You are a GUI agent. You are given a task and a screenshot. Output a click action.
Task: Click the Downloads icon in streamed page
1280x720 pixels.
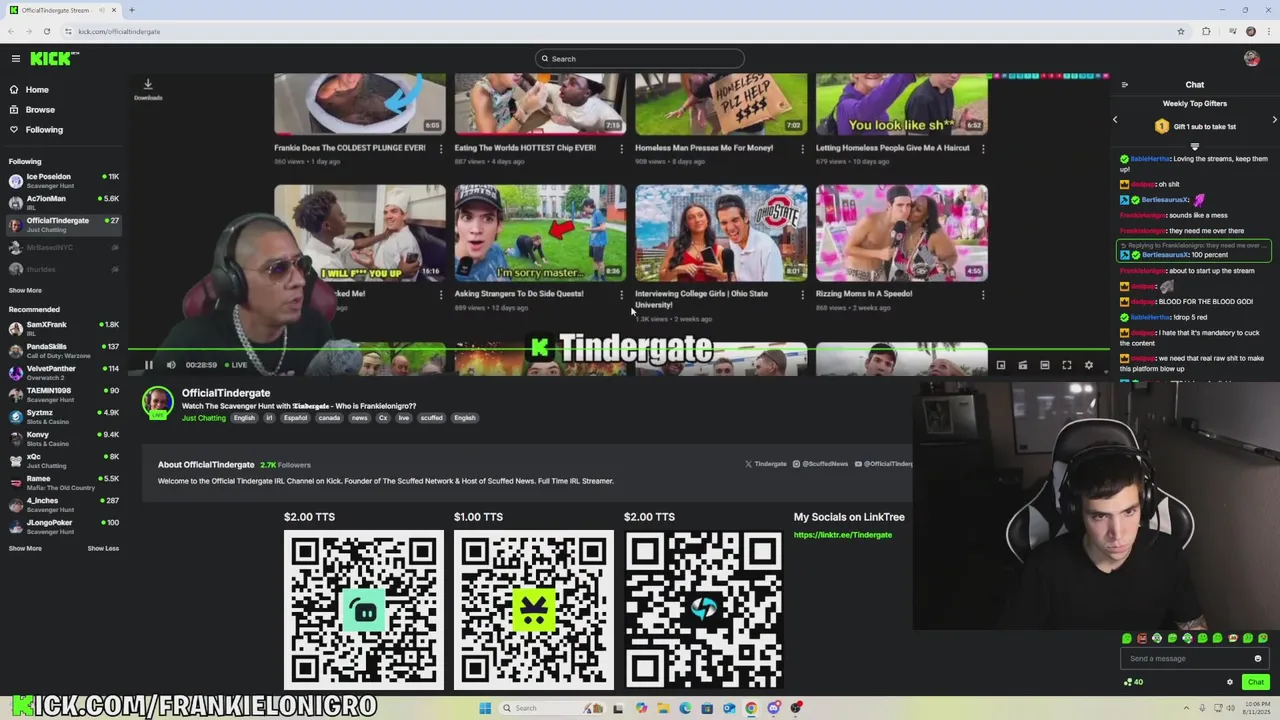click(148, 90)
